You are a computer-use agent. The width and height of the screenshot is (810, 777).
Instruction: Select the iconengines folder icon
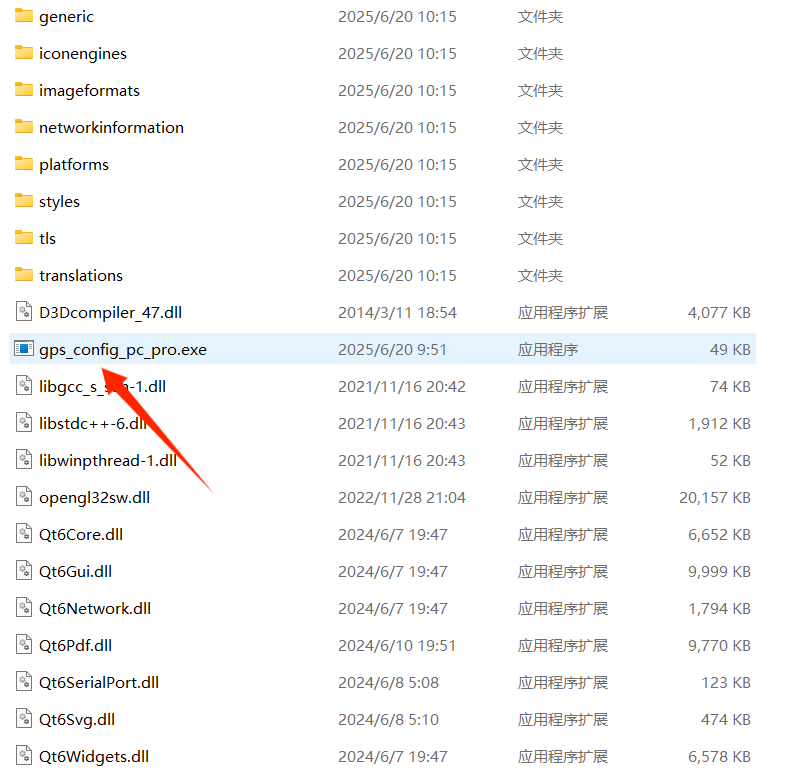(24, 53)
